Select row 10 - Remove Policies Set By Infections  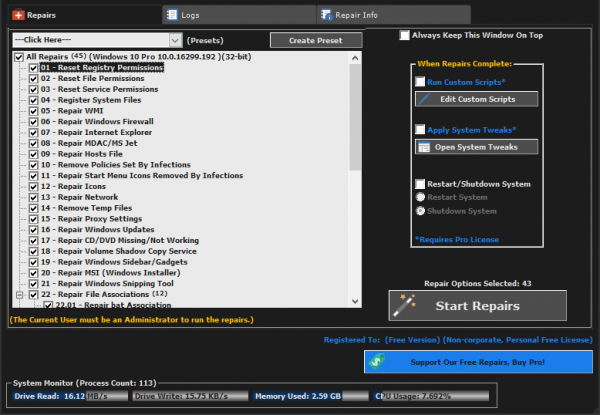click(x=116, y=165)
